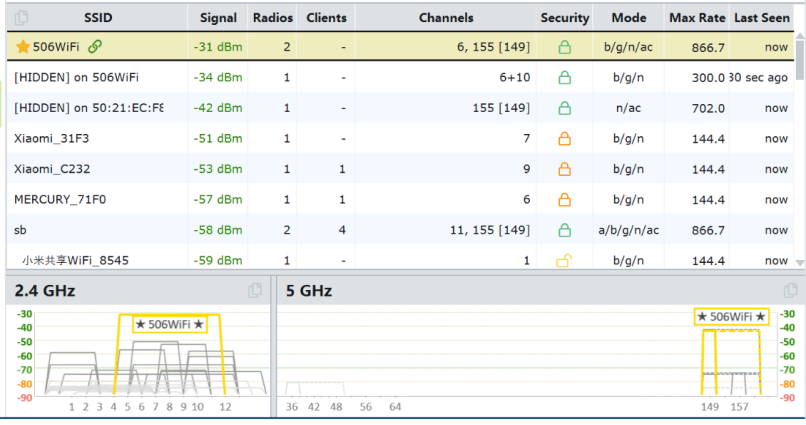Click the n/ac mode cell

[x=628, y=108]
